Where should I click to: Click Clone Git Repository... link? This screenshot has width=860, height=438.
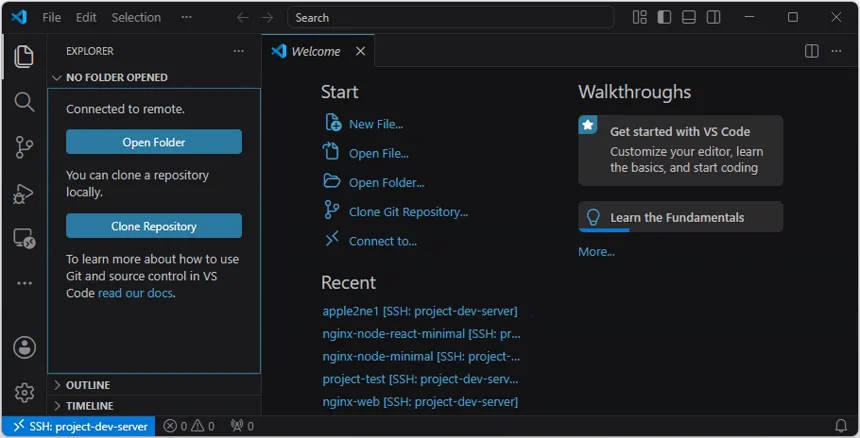(409, 212)
